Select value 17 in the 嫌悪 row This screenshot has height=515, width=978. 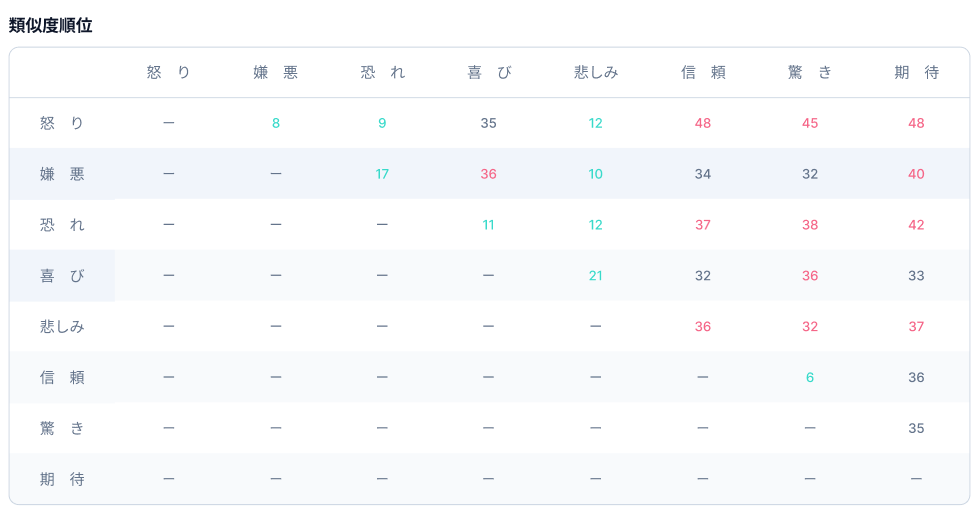[382, 174]
